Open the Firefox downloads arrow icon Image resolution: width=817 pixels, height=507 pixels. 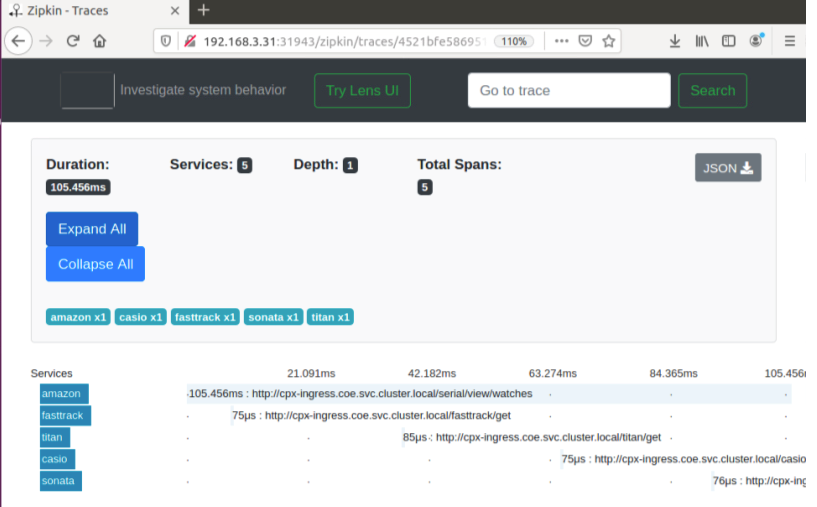[x=675, y=42]
